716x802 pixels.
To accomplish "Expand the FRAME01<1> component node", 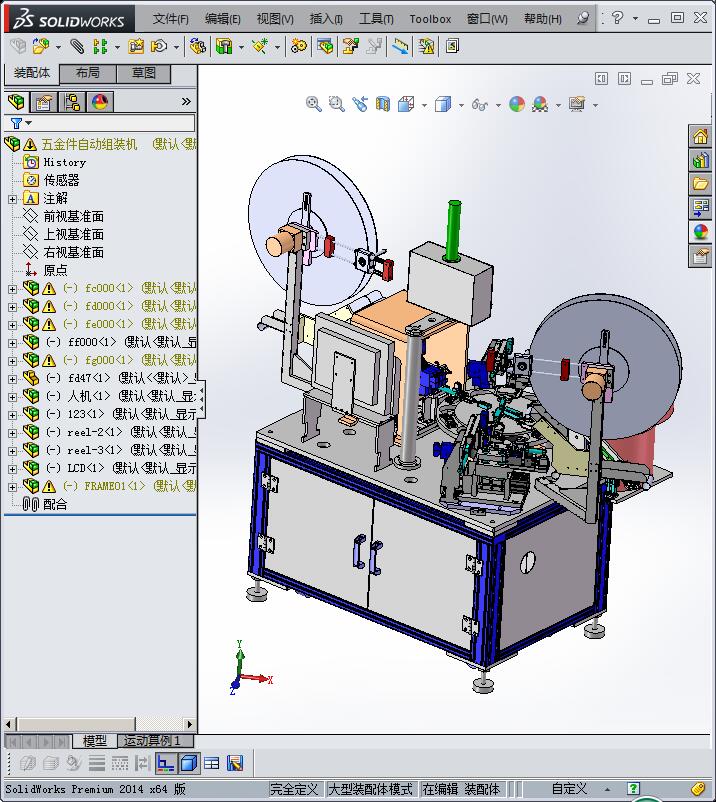I will [12, 487].
